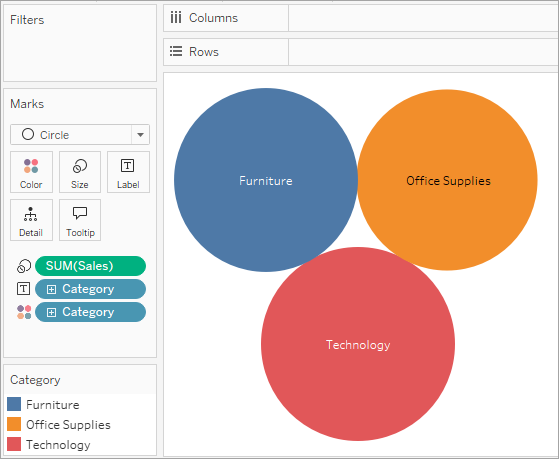Viewport: 559px width, 459px height.
Task: Click the empty Columns shelf area
Action: (x=424, y=18)
